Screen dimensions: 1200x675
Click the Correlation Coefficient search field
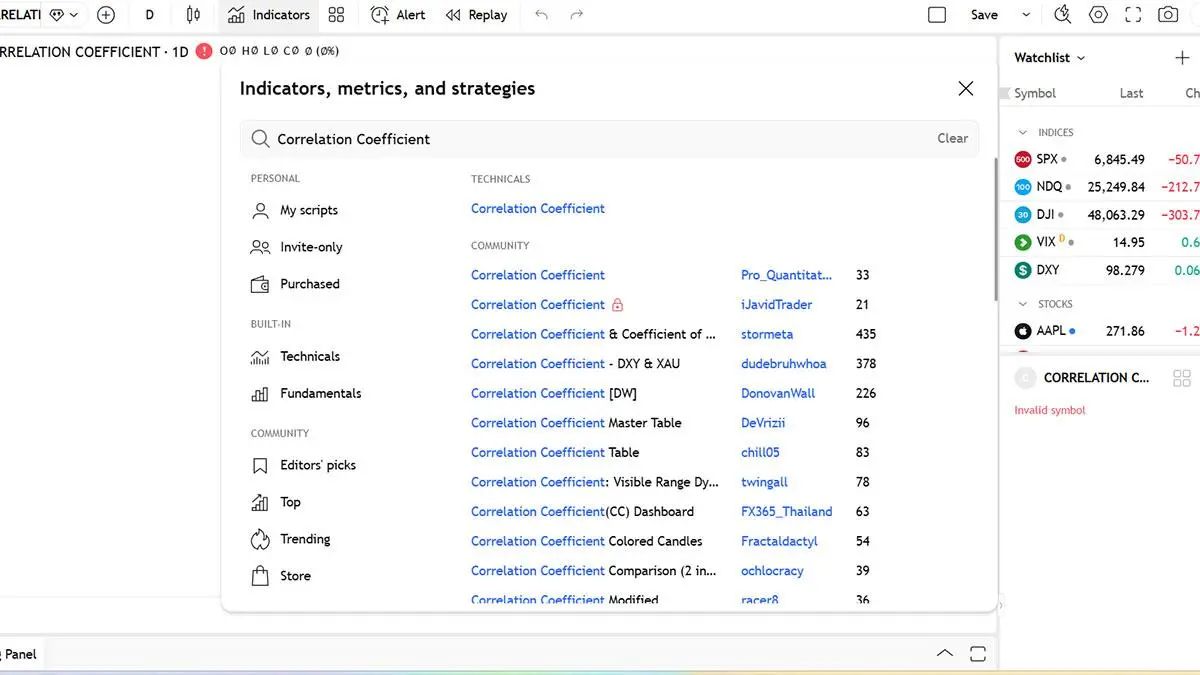point(600,139)
